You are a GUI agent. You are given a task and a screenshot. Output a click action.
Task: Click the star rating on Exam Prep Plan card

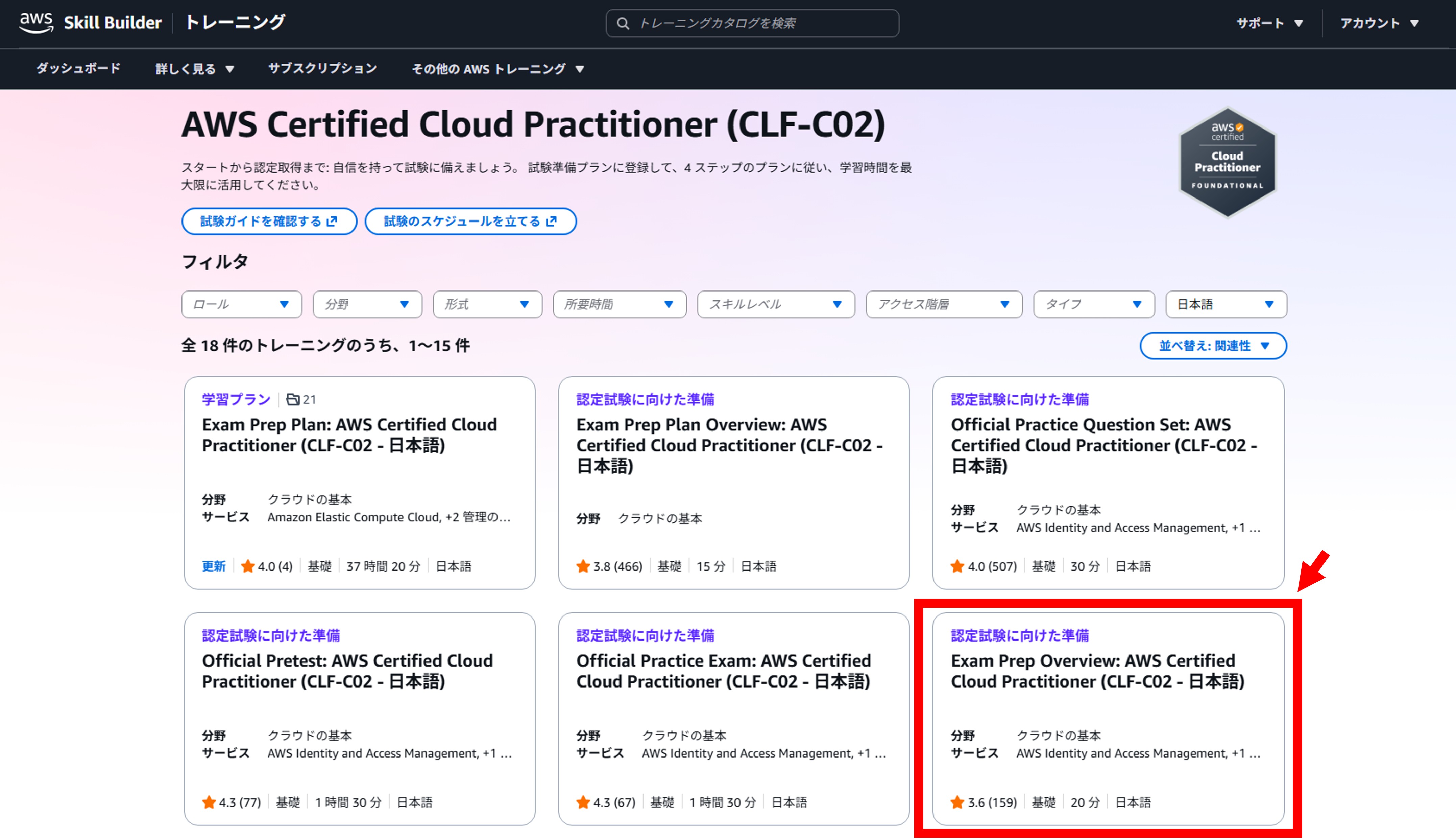tap(248, 566)
